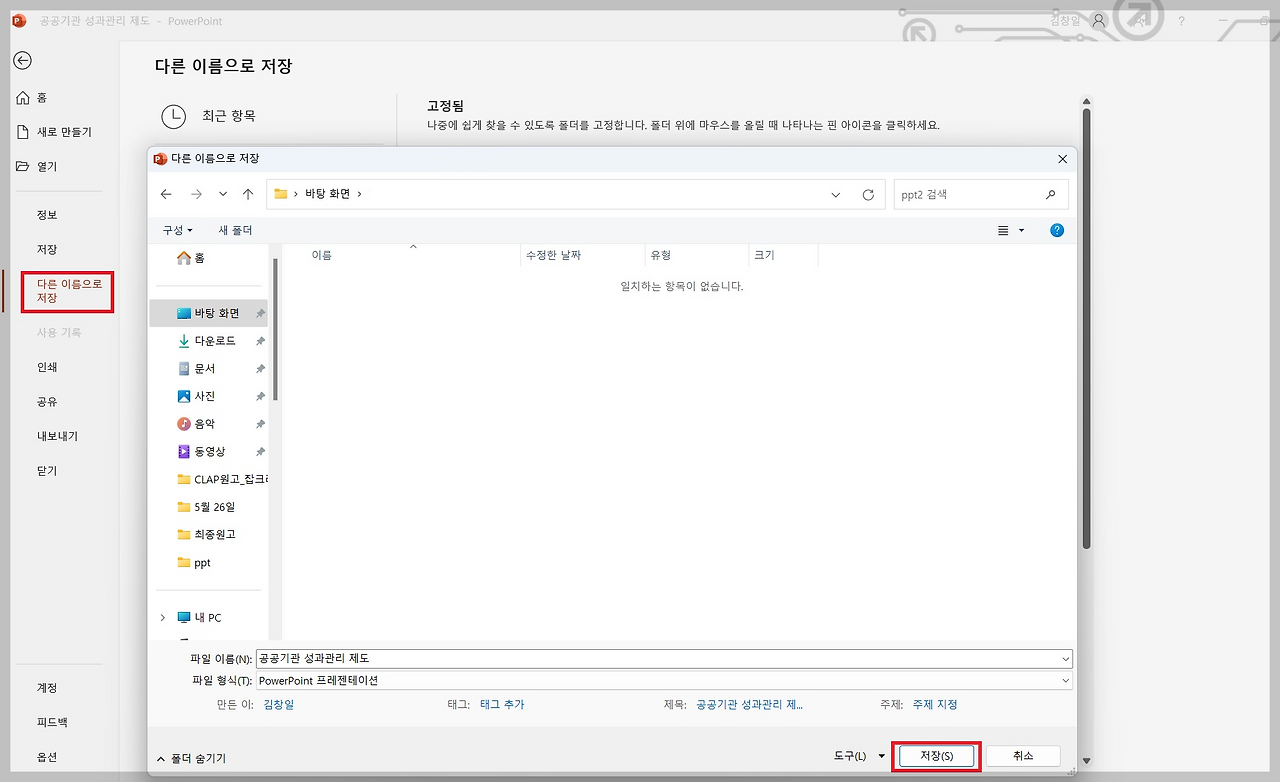Click the 취소 button

point(1023,756)
